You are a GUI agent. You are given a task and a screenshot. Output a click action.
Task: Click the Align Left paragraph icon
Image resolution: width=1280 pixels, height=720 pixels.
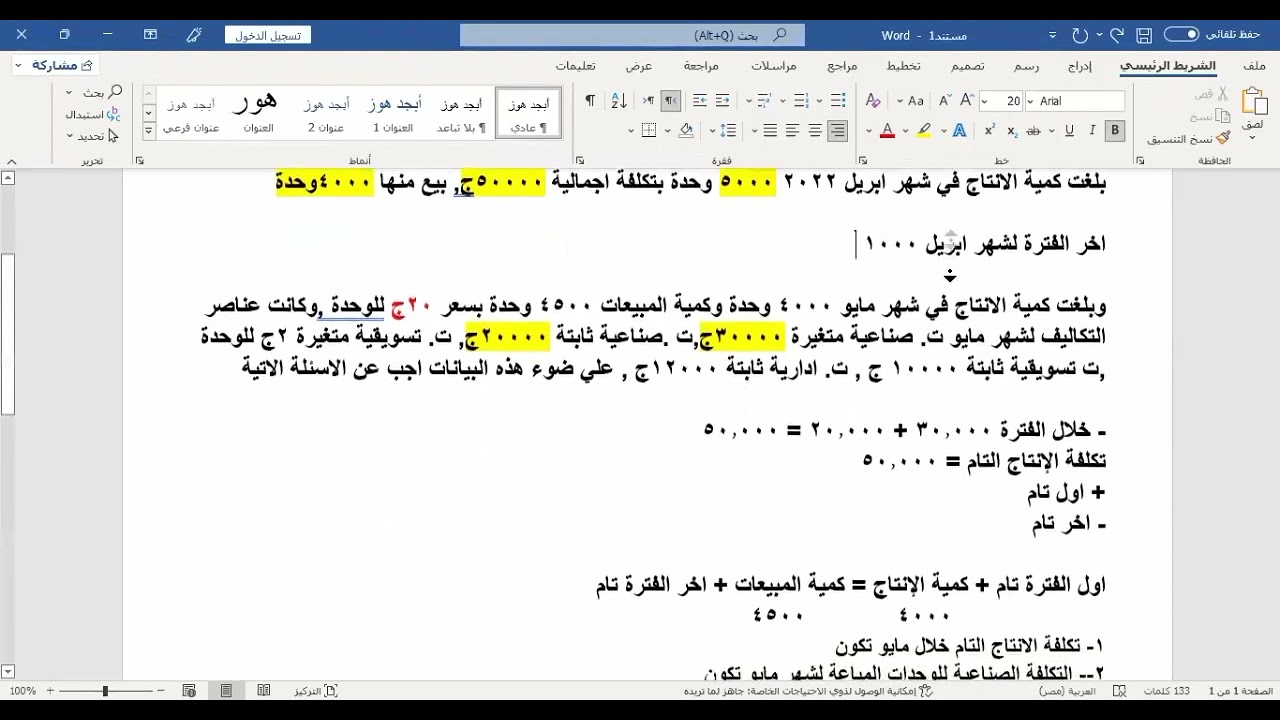tap(792, 130)
